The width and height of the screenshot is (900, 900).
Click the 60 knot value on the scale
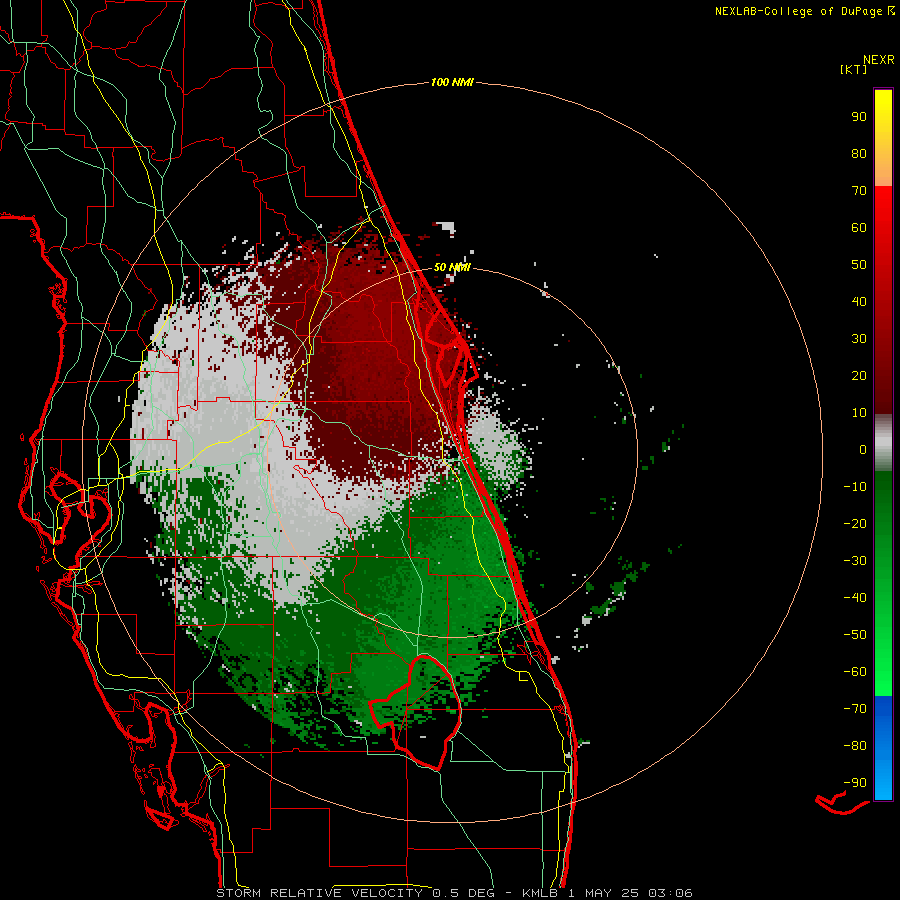click(x=859, y=228)
